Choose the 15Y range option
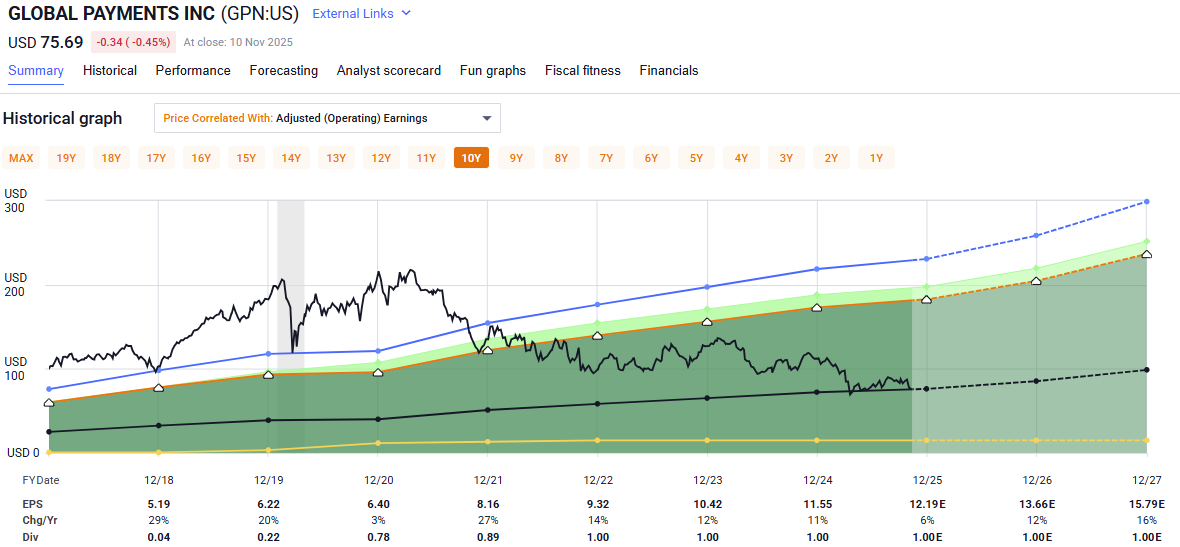 pos(246,158)
